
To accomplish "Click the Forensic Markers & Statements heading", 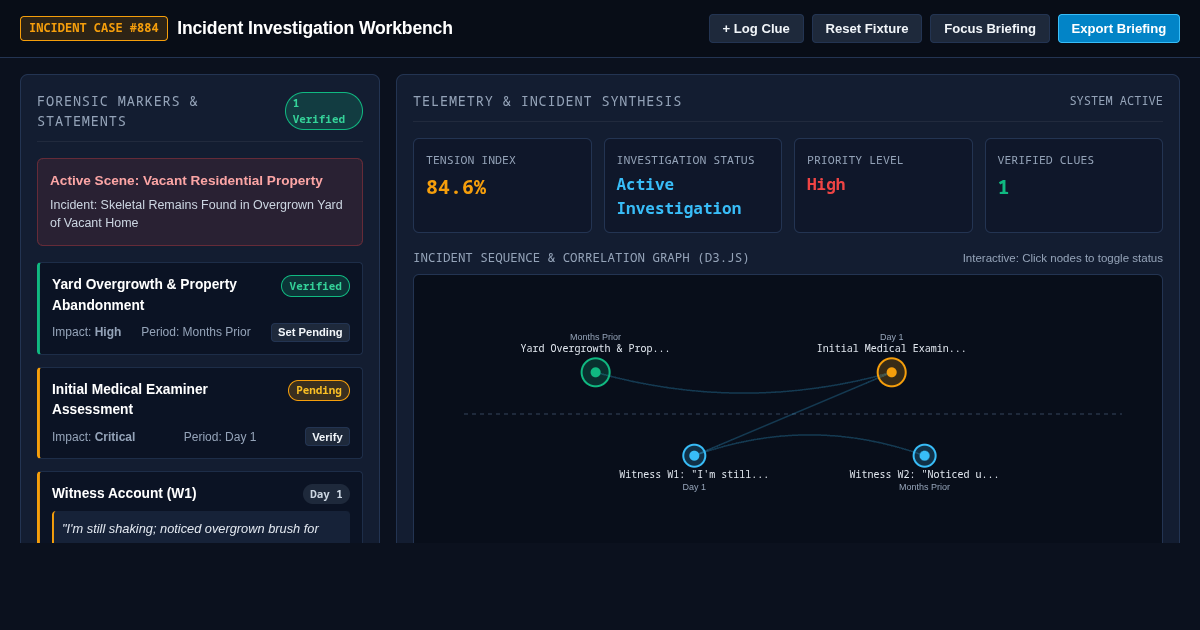I will tap(118, 111).
